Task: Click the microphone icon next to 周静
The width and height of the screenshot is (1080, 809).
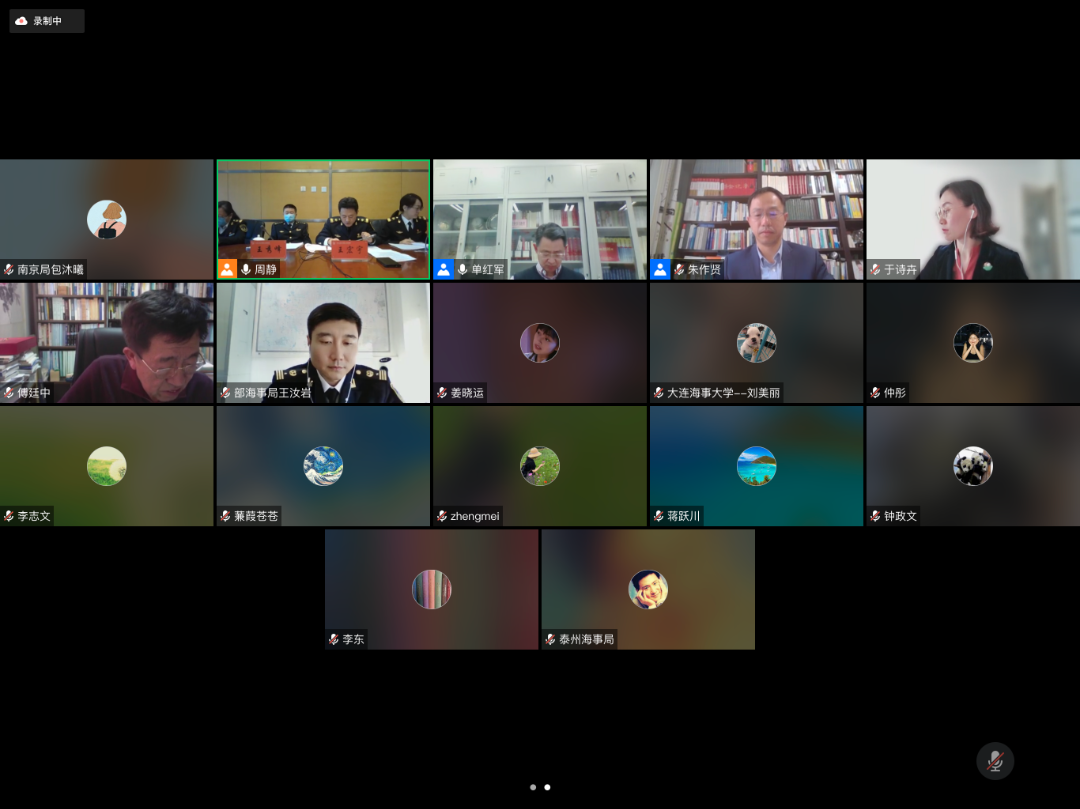Action: coord(246,269)
